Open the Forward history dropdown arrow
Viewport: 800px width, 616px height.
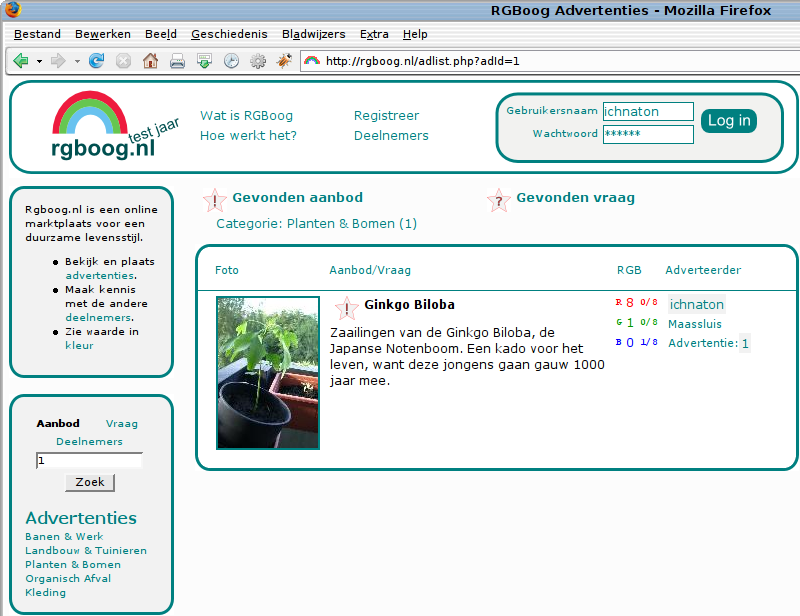click(x=77, y=61)
